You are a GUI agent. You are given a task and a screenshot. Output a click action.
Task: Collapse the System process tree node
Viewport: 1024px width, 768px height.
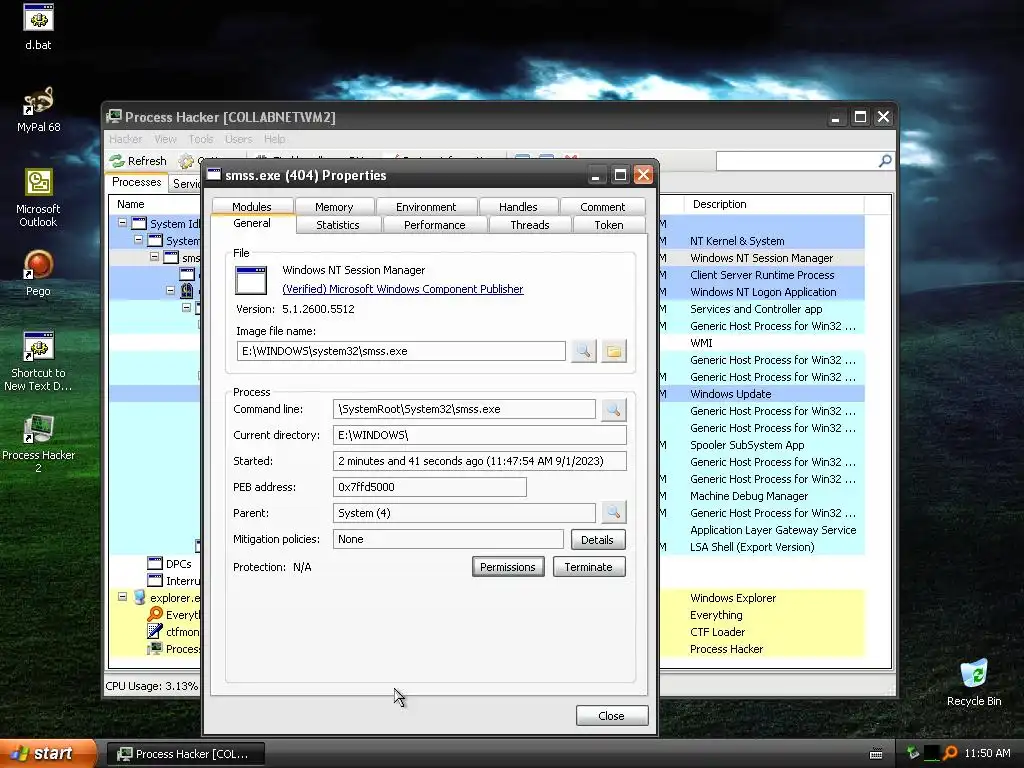(138, 240)
